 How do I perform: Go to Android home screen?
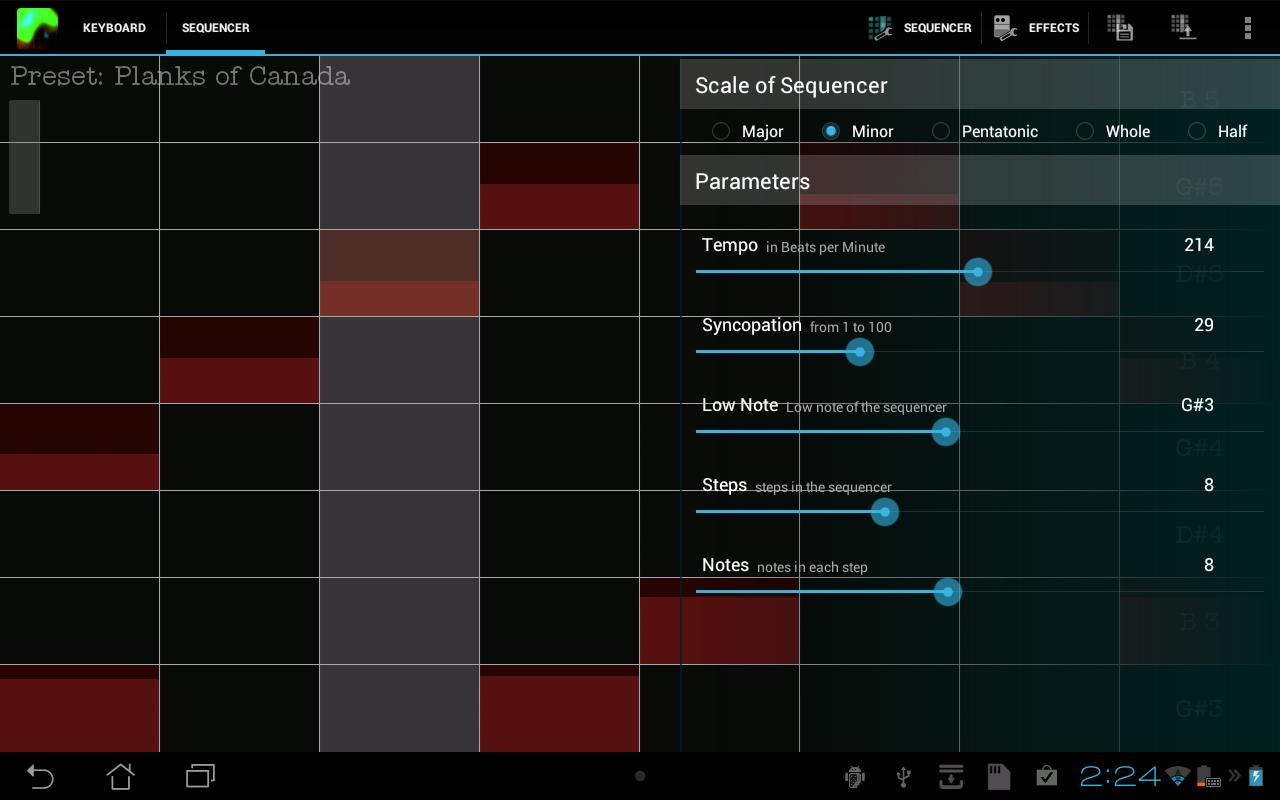pyautogui.click(x=120, y=776)
